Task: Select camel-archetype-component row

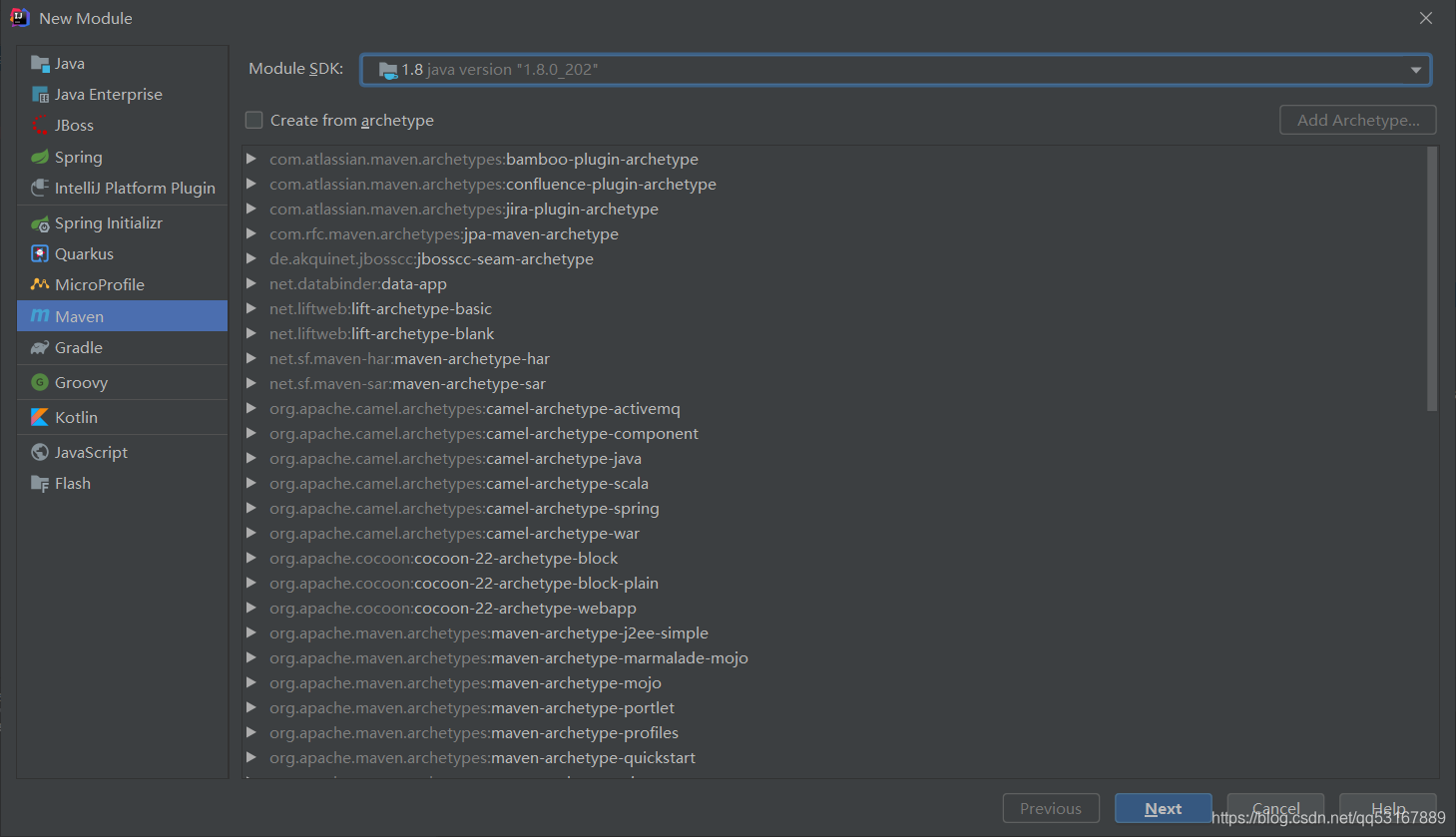Action: tap(834, 434)
